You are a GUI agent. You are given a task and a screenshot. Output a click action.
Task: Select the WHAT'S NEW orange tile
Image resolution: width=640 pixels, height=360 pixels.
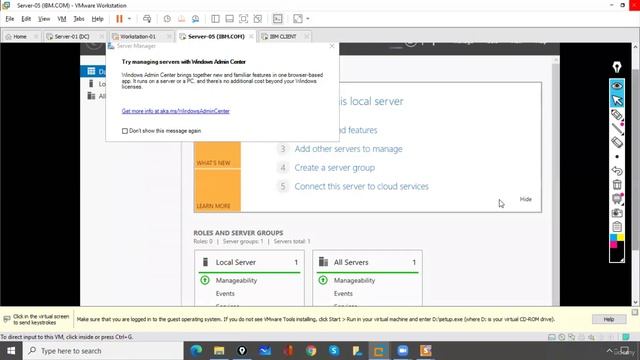click(x=217, y=155)
